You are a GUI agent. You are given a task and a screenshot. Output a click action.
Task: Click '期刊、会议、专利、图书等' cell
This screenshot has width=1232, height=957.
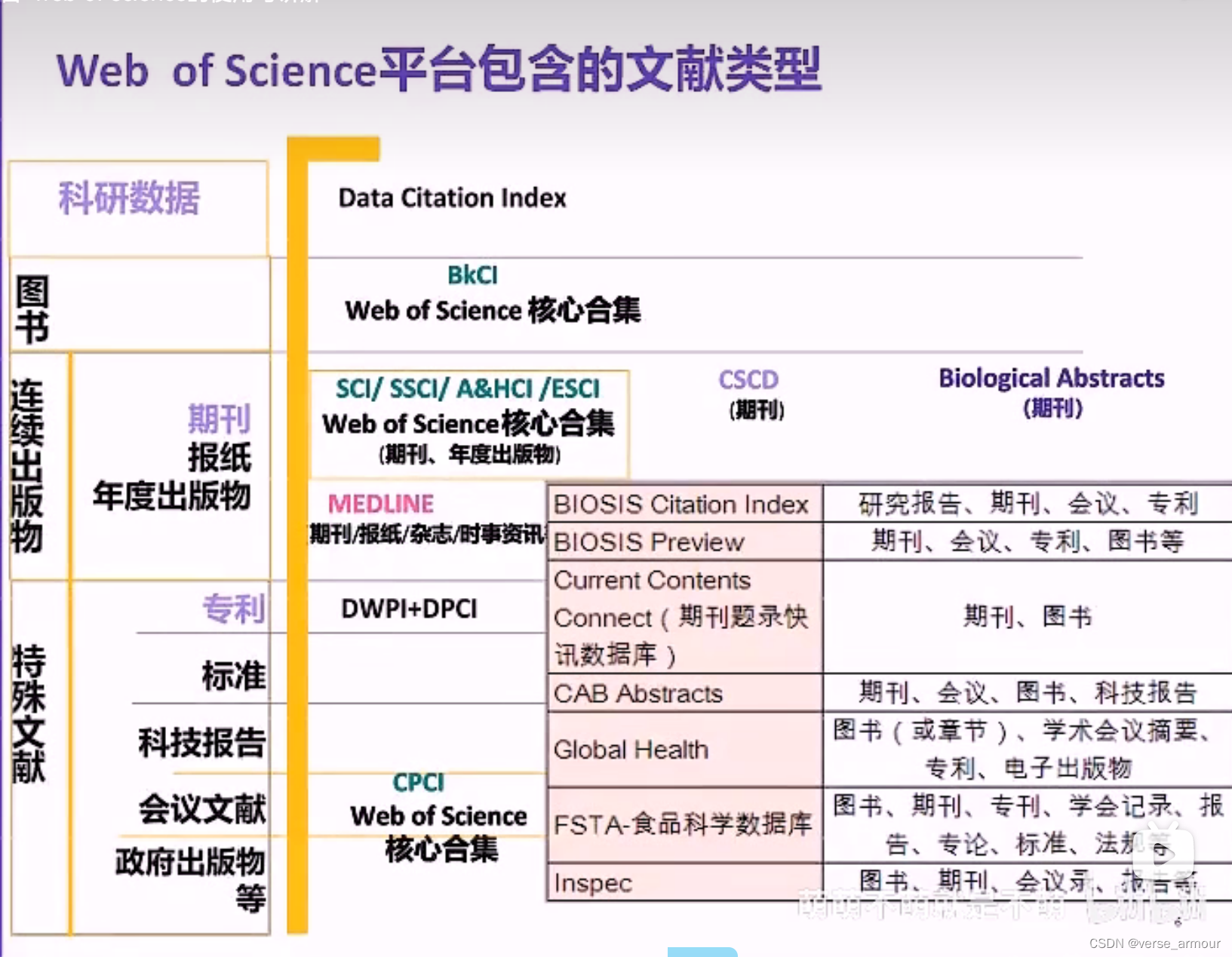tap(1028, 541)
